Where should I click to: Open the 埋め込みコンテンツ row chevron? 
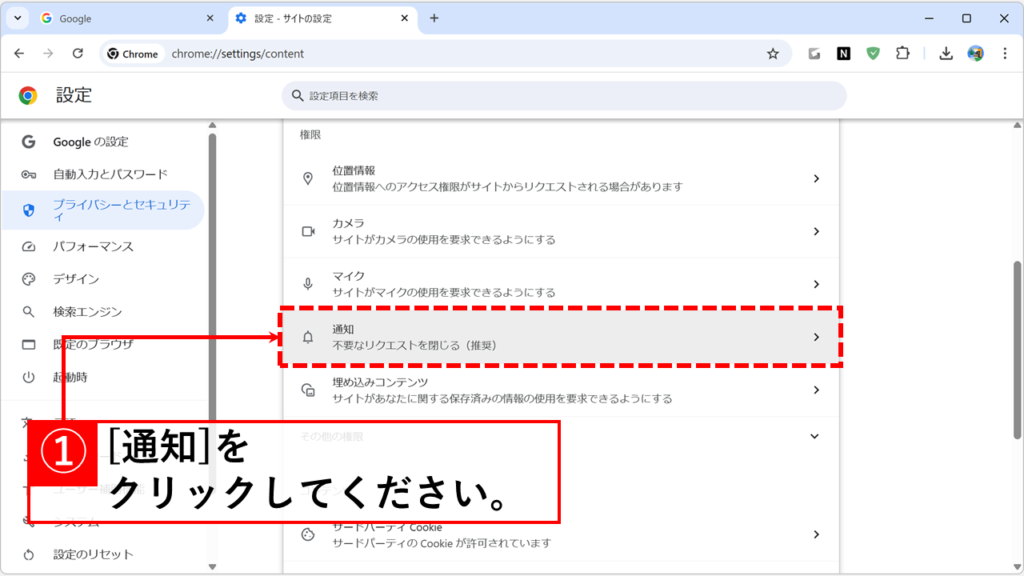point(816,390)
